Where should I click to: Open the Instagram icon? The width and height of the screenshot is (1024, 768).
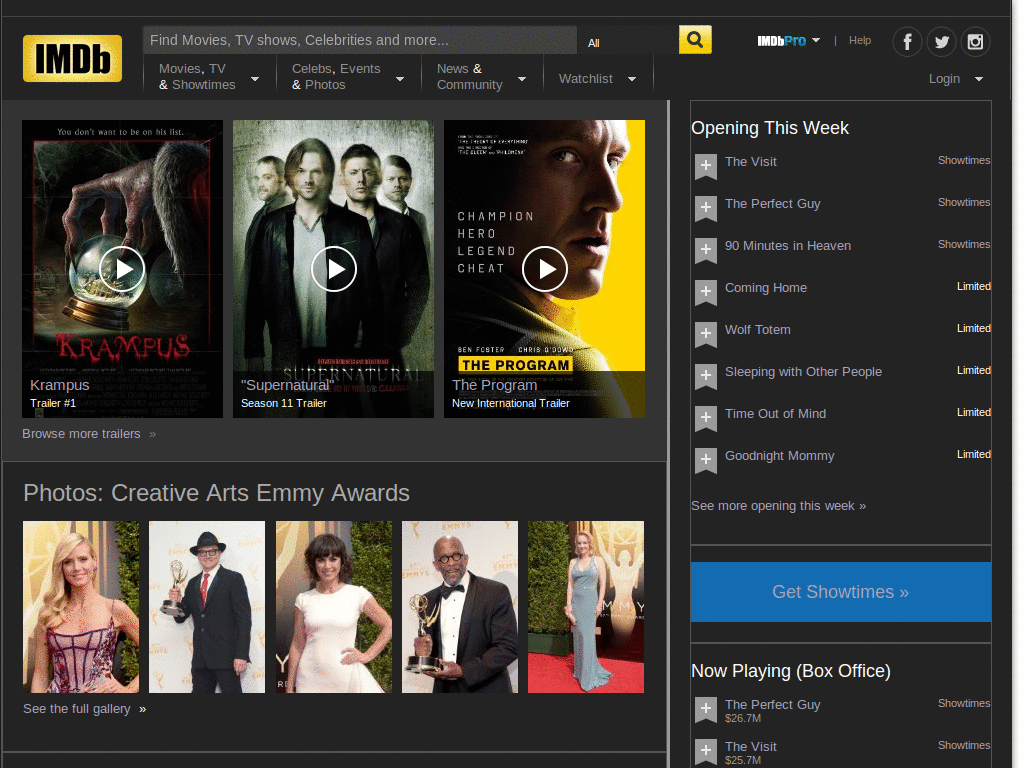(x=975, y=42)
